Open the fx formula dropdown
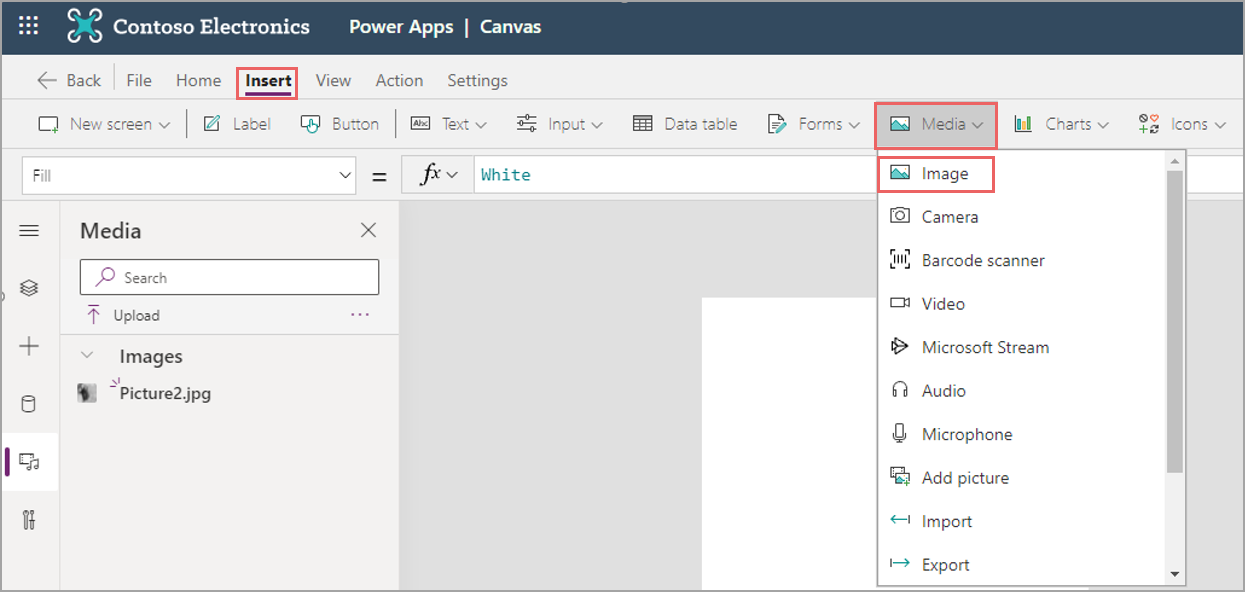 (x=438, y=175)
